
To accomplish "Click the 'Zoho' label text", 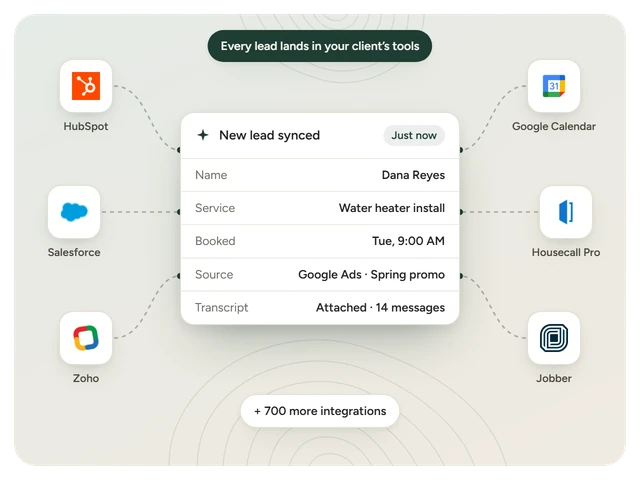I will [86, 378].
